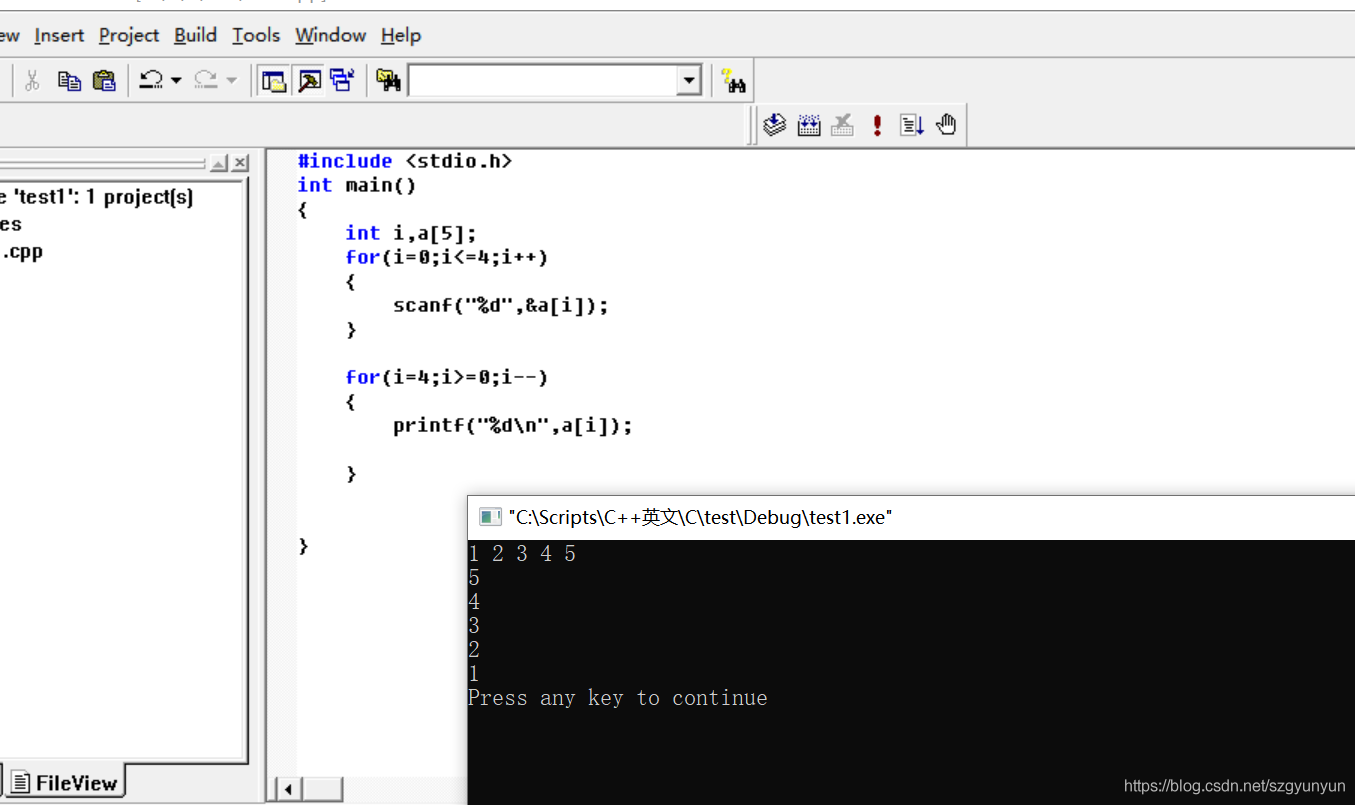Click inside the Find combo box field

pyautogui.click(x=542, y=81)
